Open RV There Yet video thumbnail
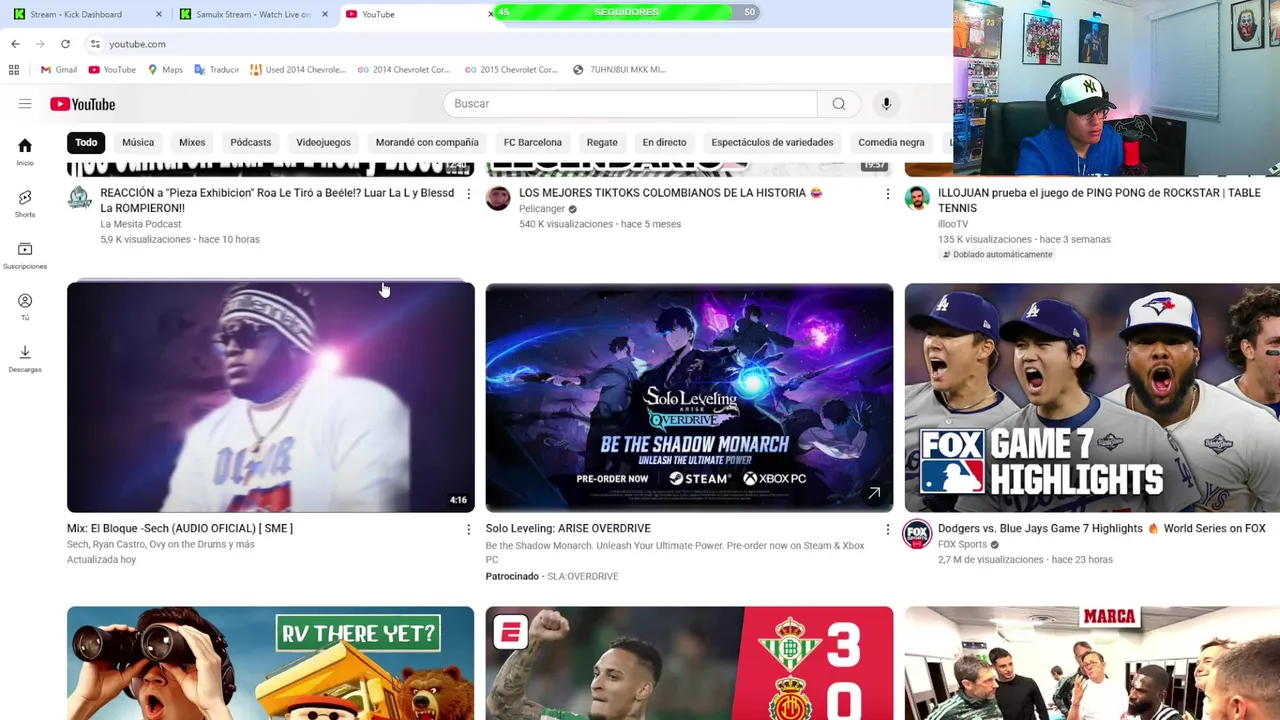The image size is (1280, 720). pos(271,663)
